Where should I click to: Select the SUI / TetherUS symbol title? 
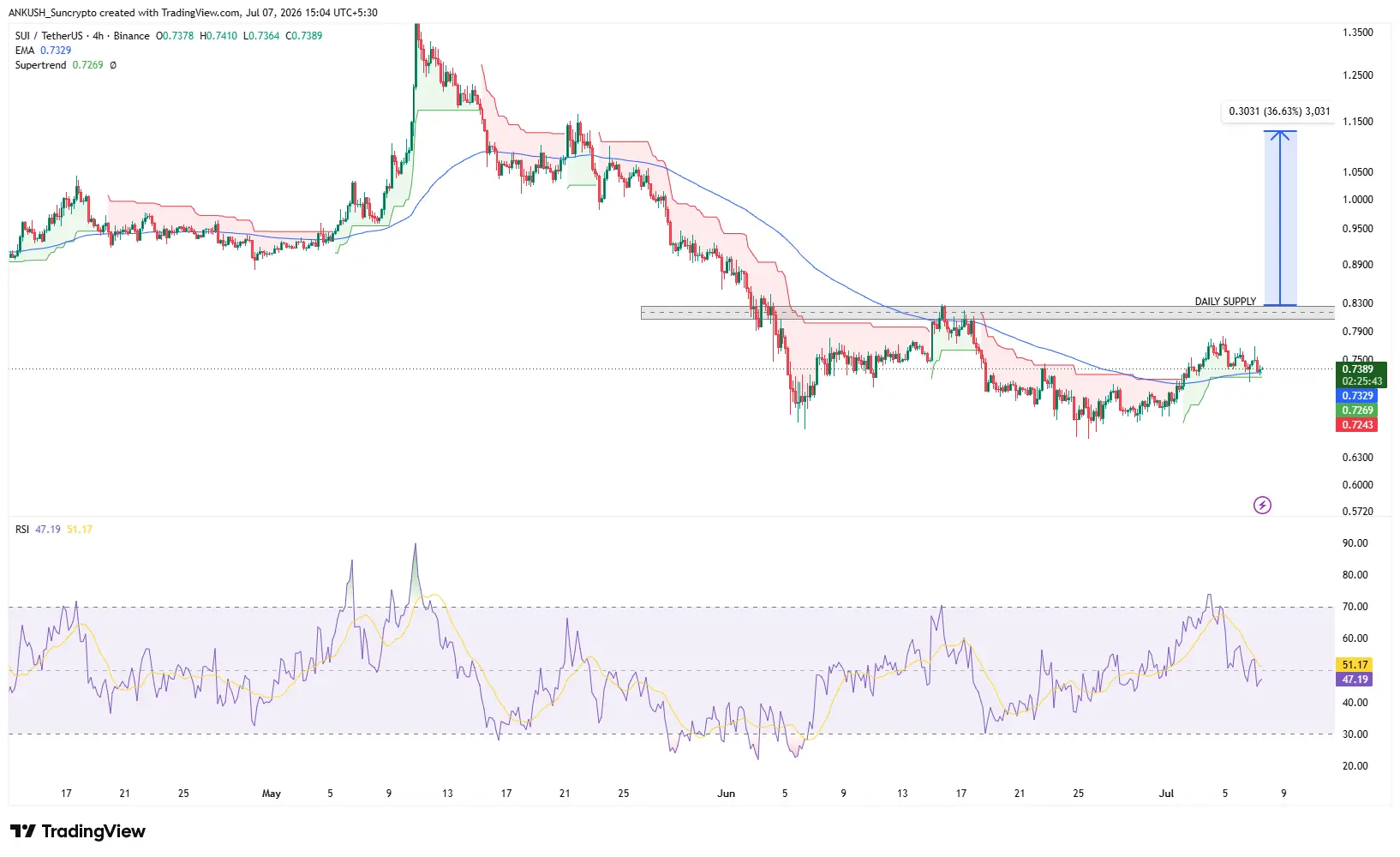(x=49, y=36)
